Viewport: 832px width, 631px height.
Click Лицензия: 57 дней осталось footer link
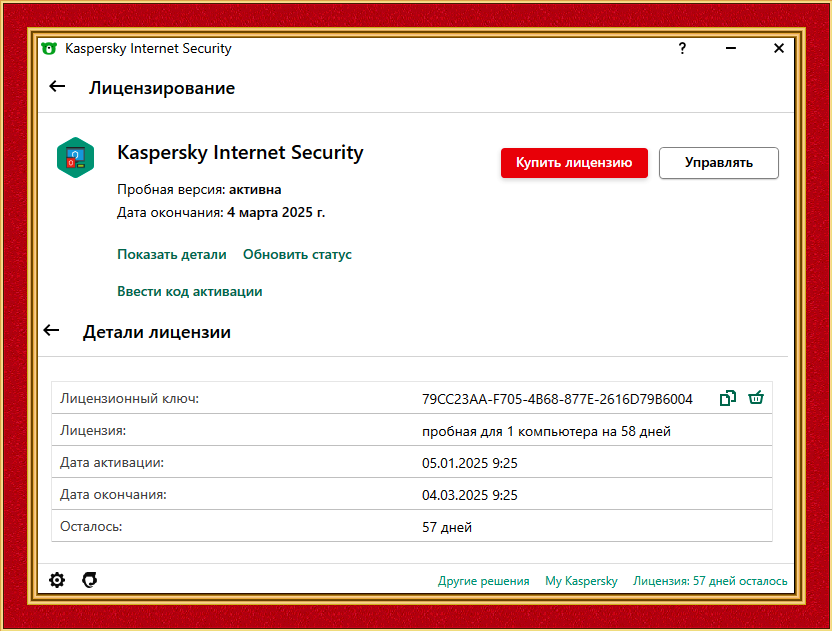point(710,581)
